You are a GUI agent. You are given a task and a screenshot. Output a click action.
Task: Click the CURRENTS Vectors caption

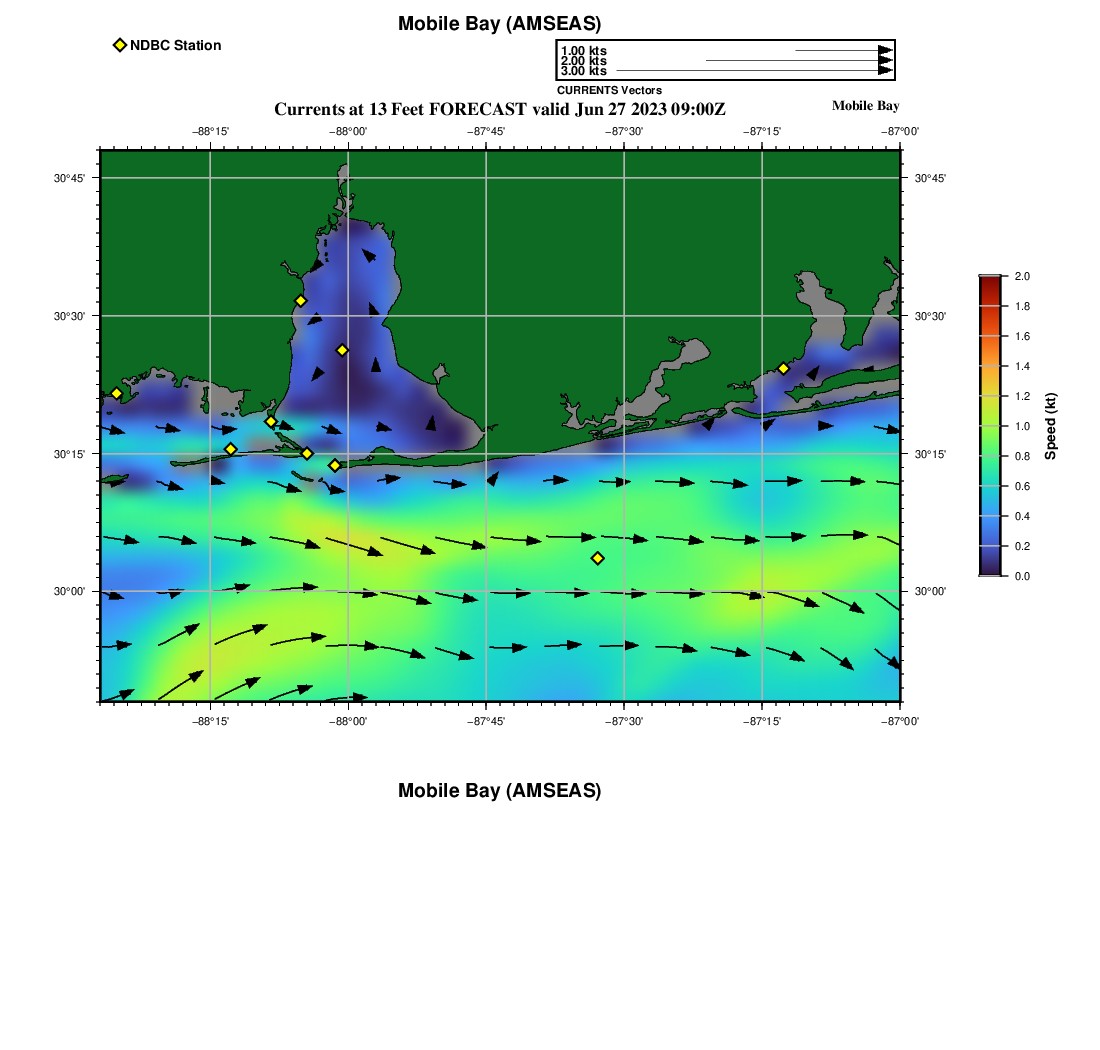[609, 90]
